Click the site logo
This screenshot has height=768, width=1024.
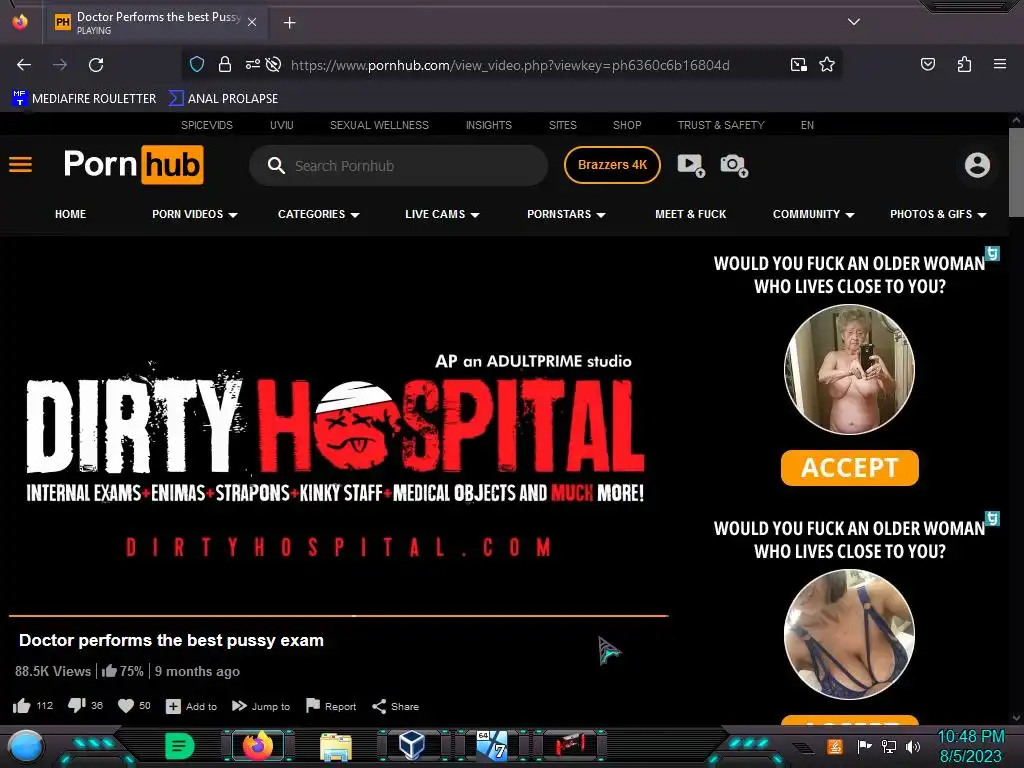pyautogui.click(x=133, y=165)
